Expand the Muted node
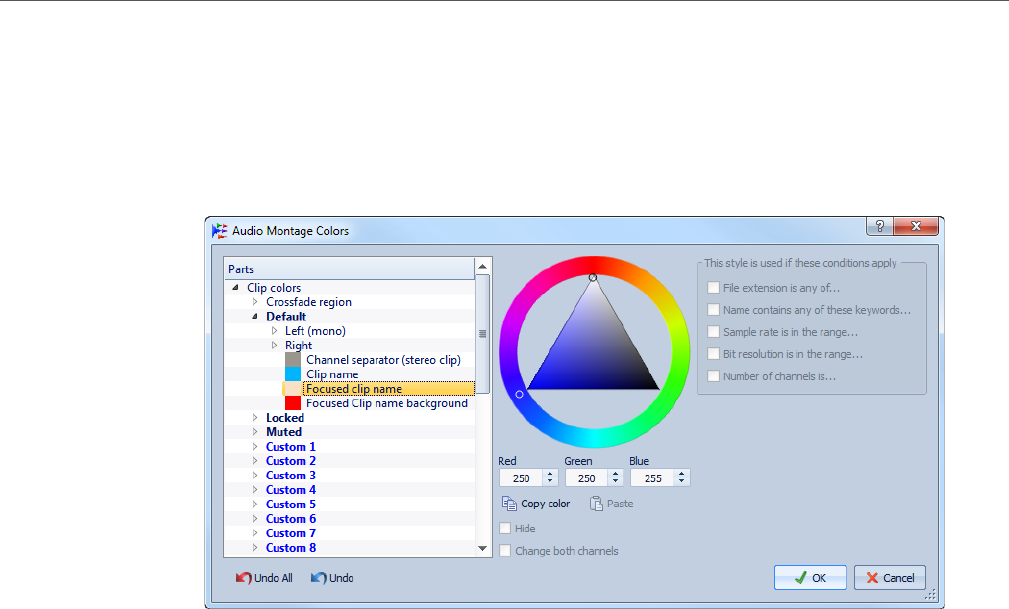Viewport: 1009px width, 609px height. 255,432
